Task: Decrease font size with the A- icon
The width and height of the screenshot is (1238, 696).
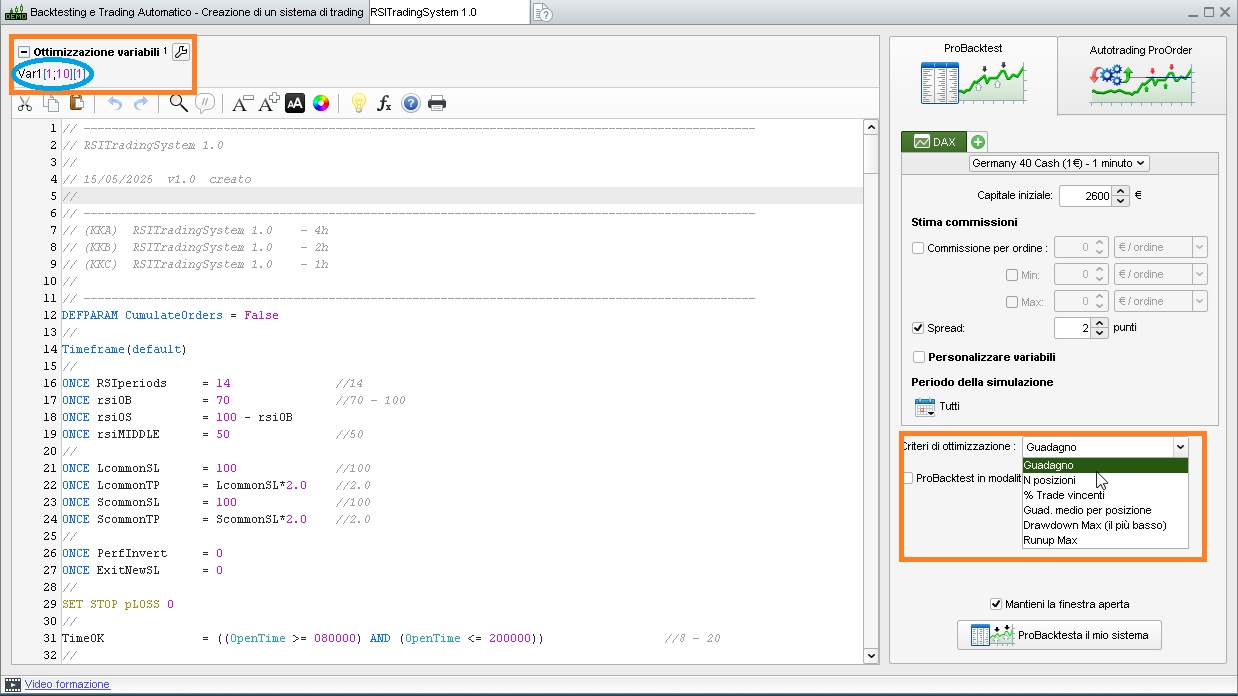Action: pos(242,103)
